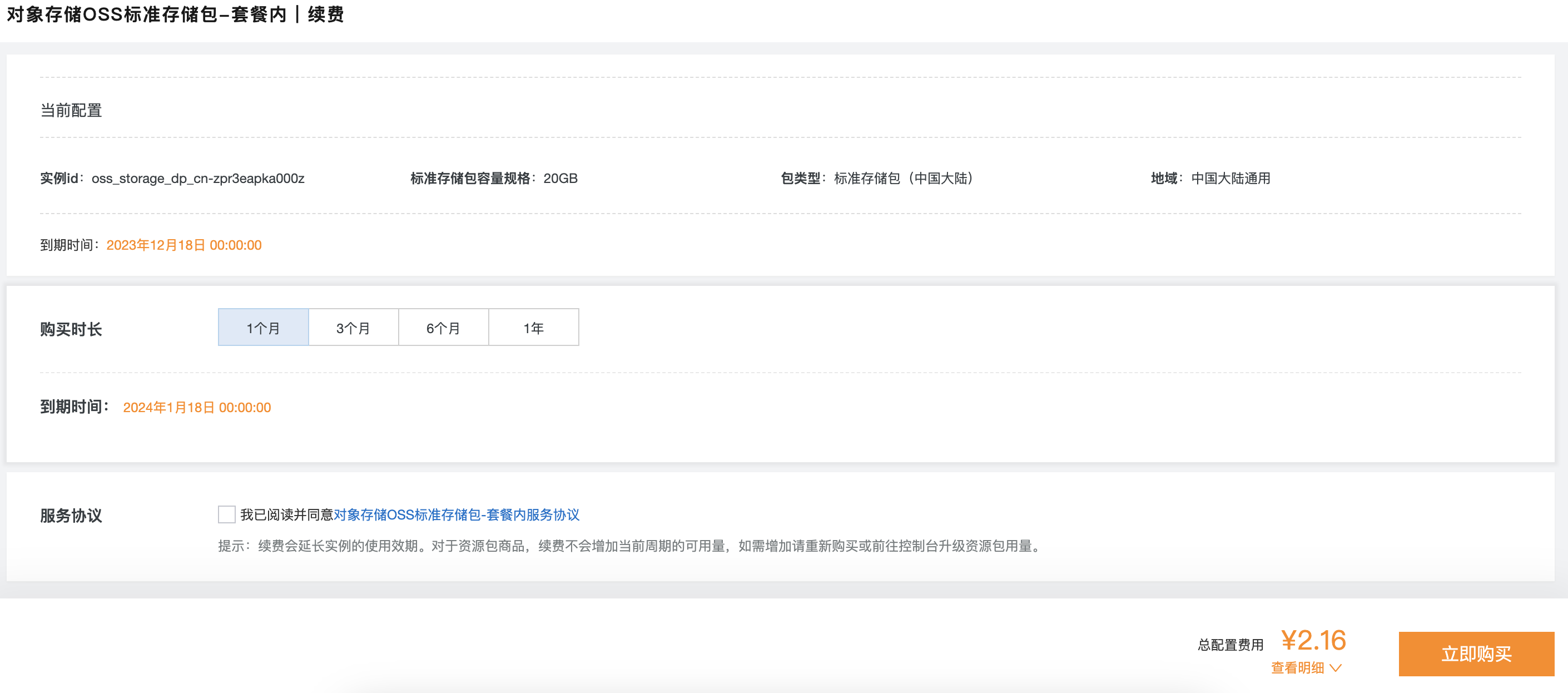The width and height of the screenshot is (1568, 693).
Task: Open 对象存储OSS标准存储包-套餐内服务协议 agreement link
Action: pos(458,515)
